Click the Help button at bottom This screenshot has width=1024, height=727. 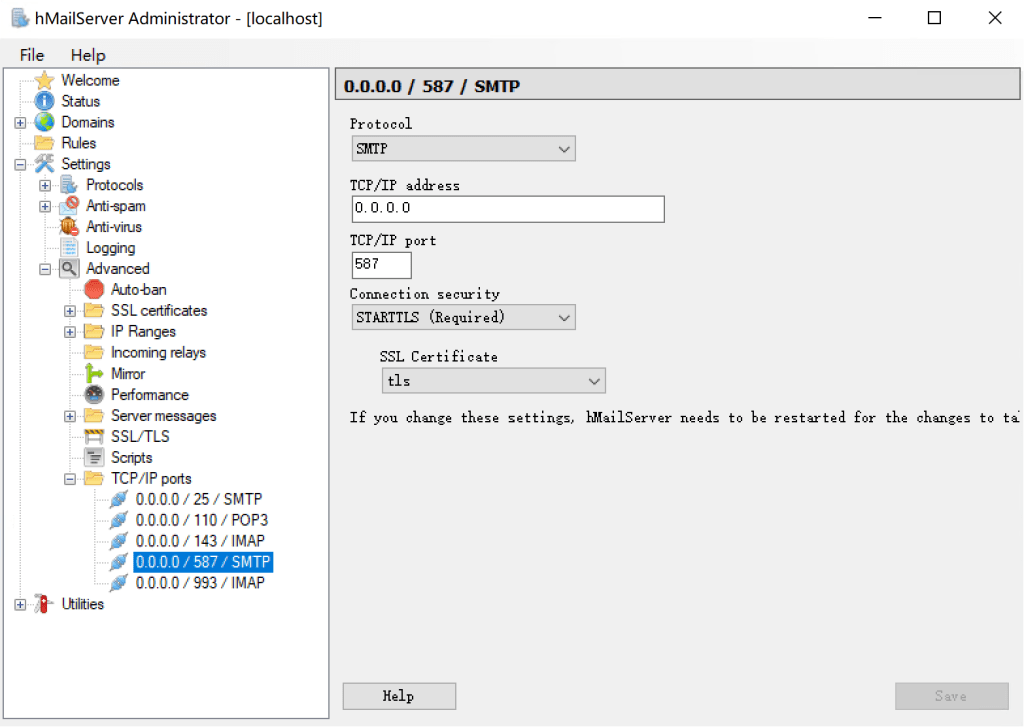click(x=399, y=696)
